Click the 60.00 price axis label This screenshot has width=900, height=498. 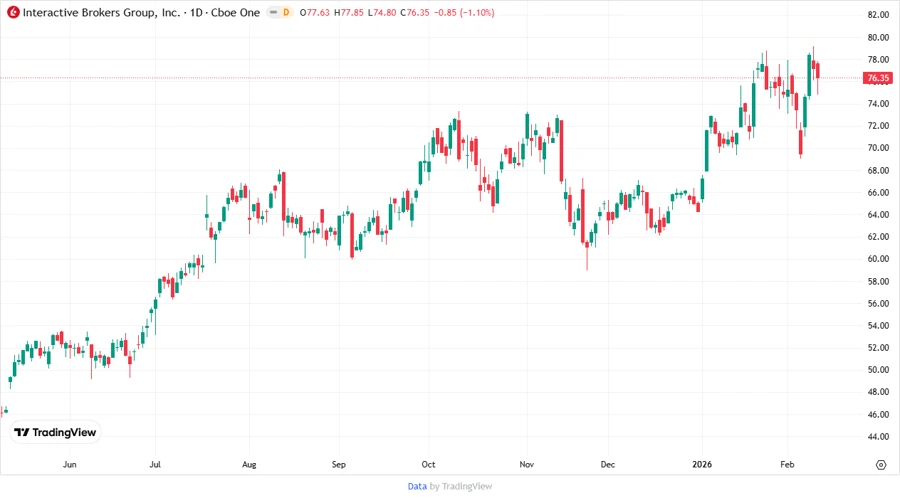pos(878,259)
